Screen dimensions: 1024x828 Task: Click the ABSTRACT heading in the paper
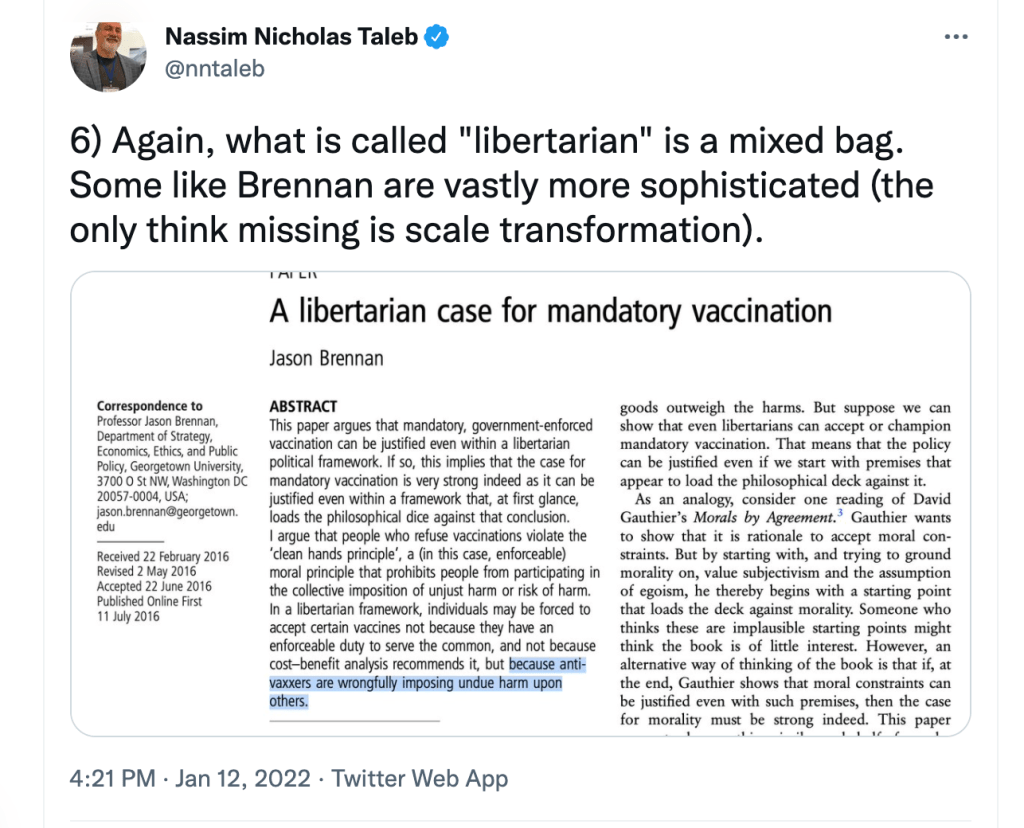click(304, 408)
